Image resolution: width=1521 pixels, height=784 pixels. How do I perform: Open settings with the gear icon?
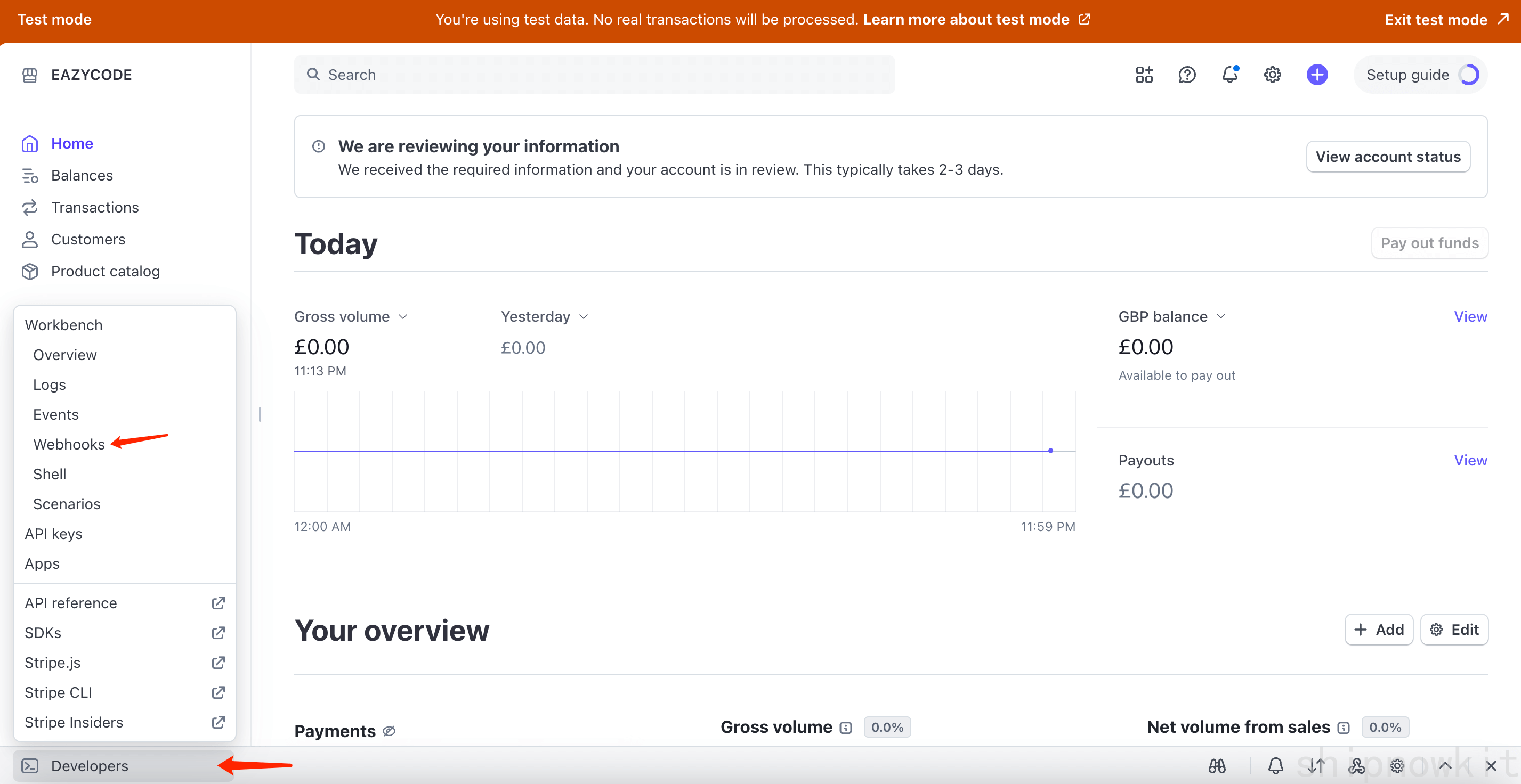1273,75
